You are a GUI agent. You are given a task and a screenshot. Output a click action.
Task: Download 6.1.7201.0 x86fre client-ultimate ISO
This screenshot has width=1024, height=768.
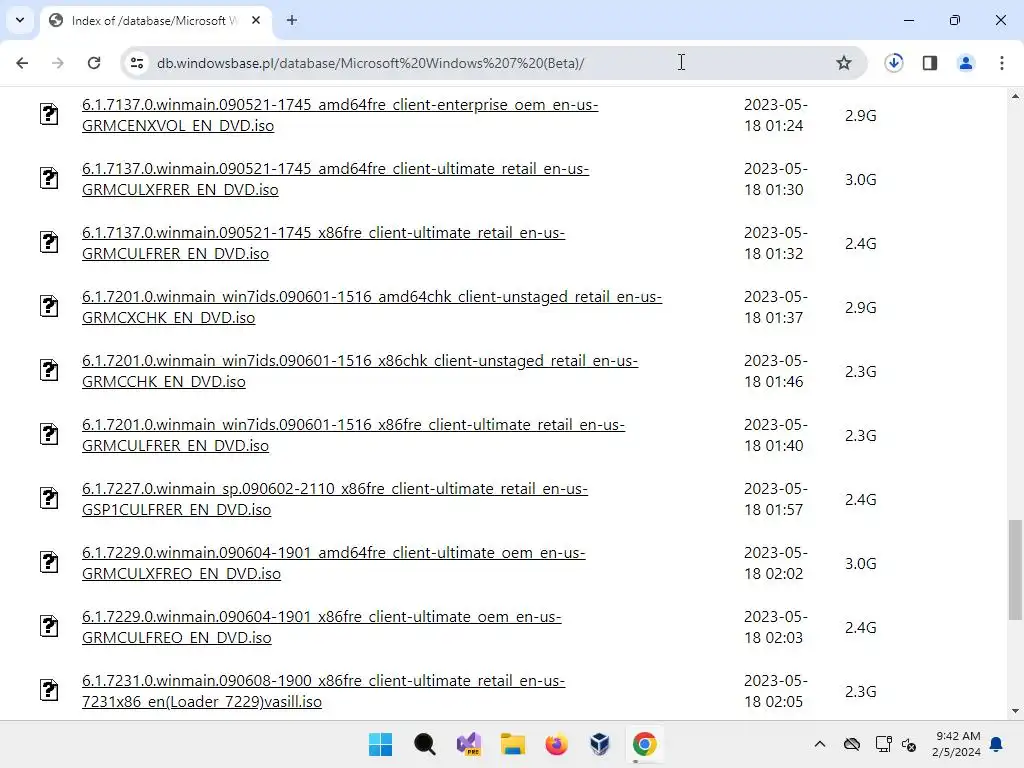click(353, 435)
